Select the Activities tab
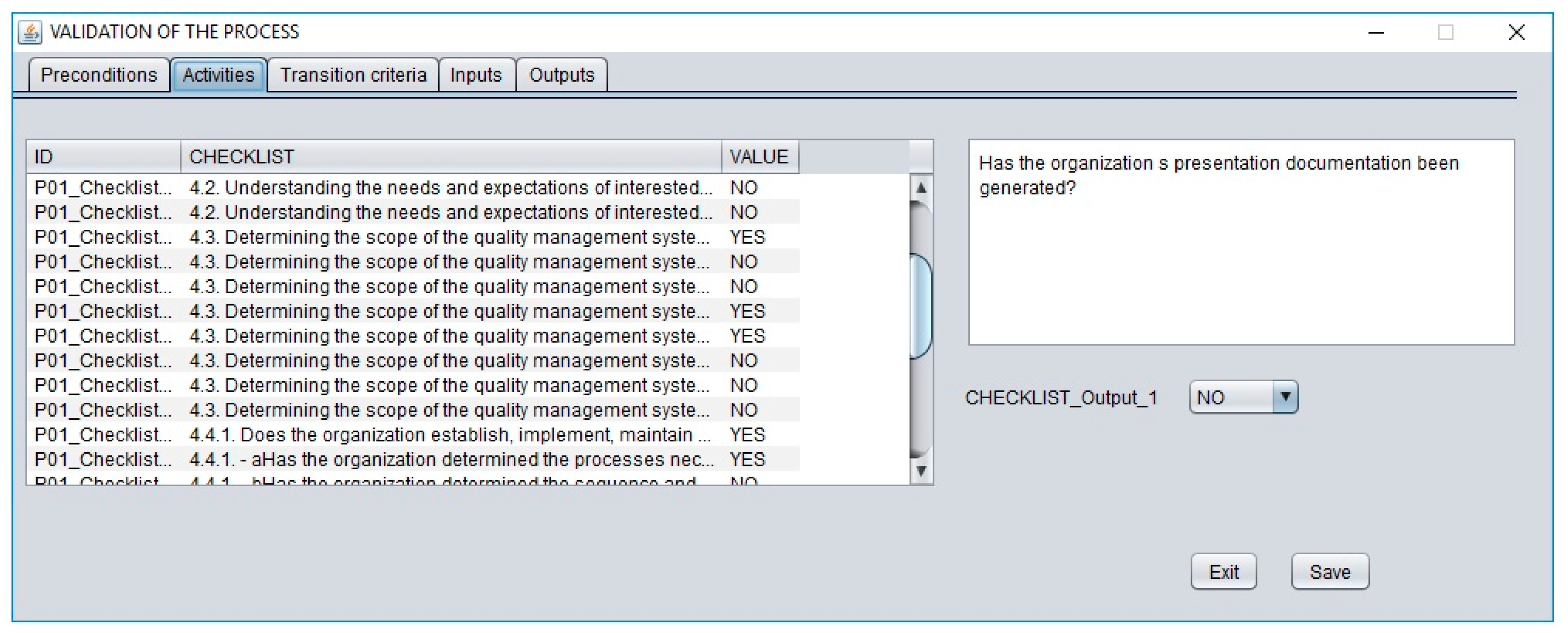 (218, 75)
